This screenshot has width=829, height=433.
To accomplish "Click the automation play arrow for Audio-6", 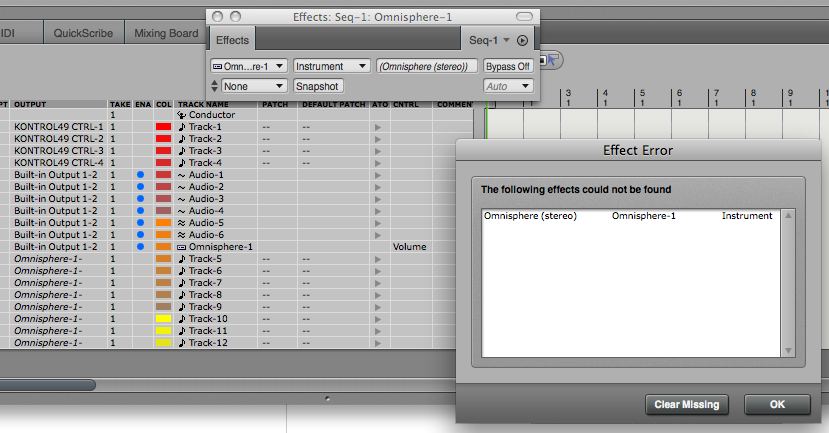I will pos(377,235).
